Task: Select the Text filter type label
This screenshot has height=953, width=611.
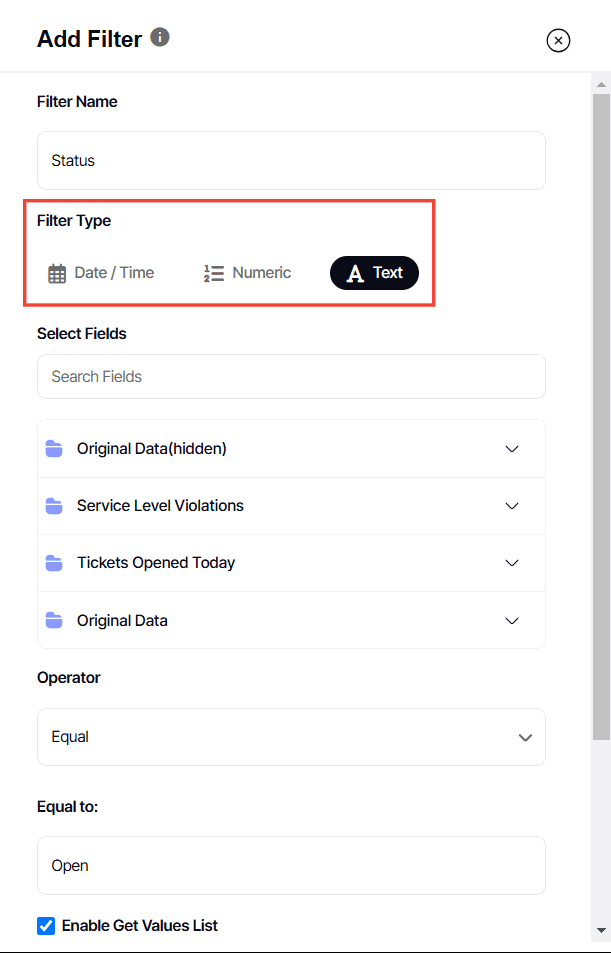Action: pyautogui.click(x=388, y=272)
